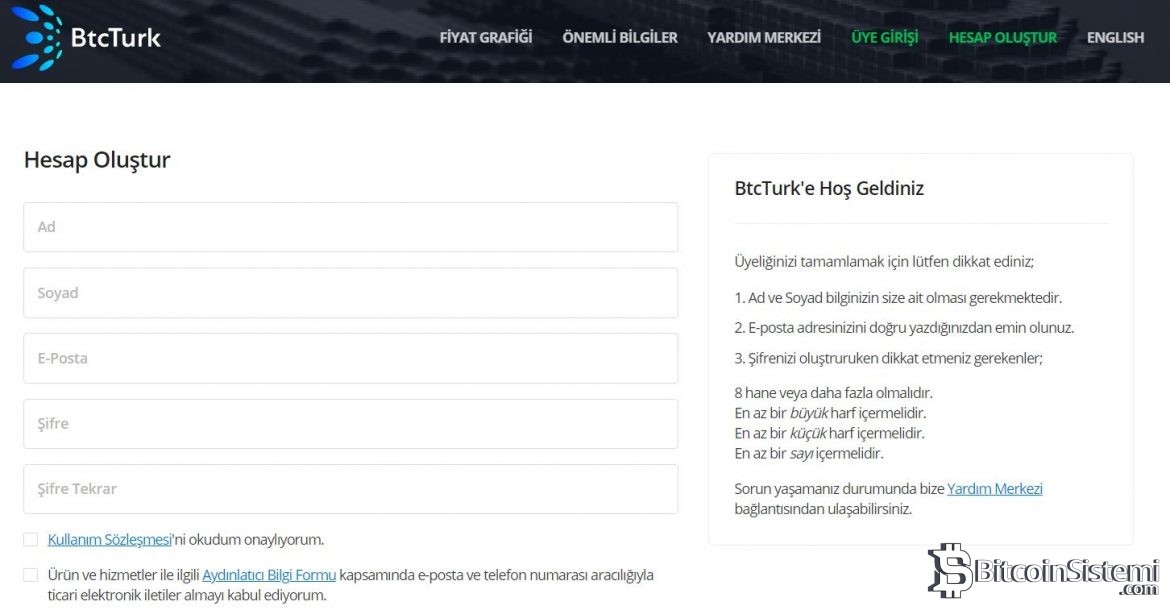This screenshot has width=1170, height=610.
Task: Open the Kullanım Sözleşmesi link
Action: tap(109, 540)
